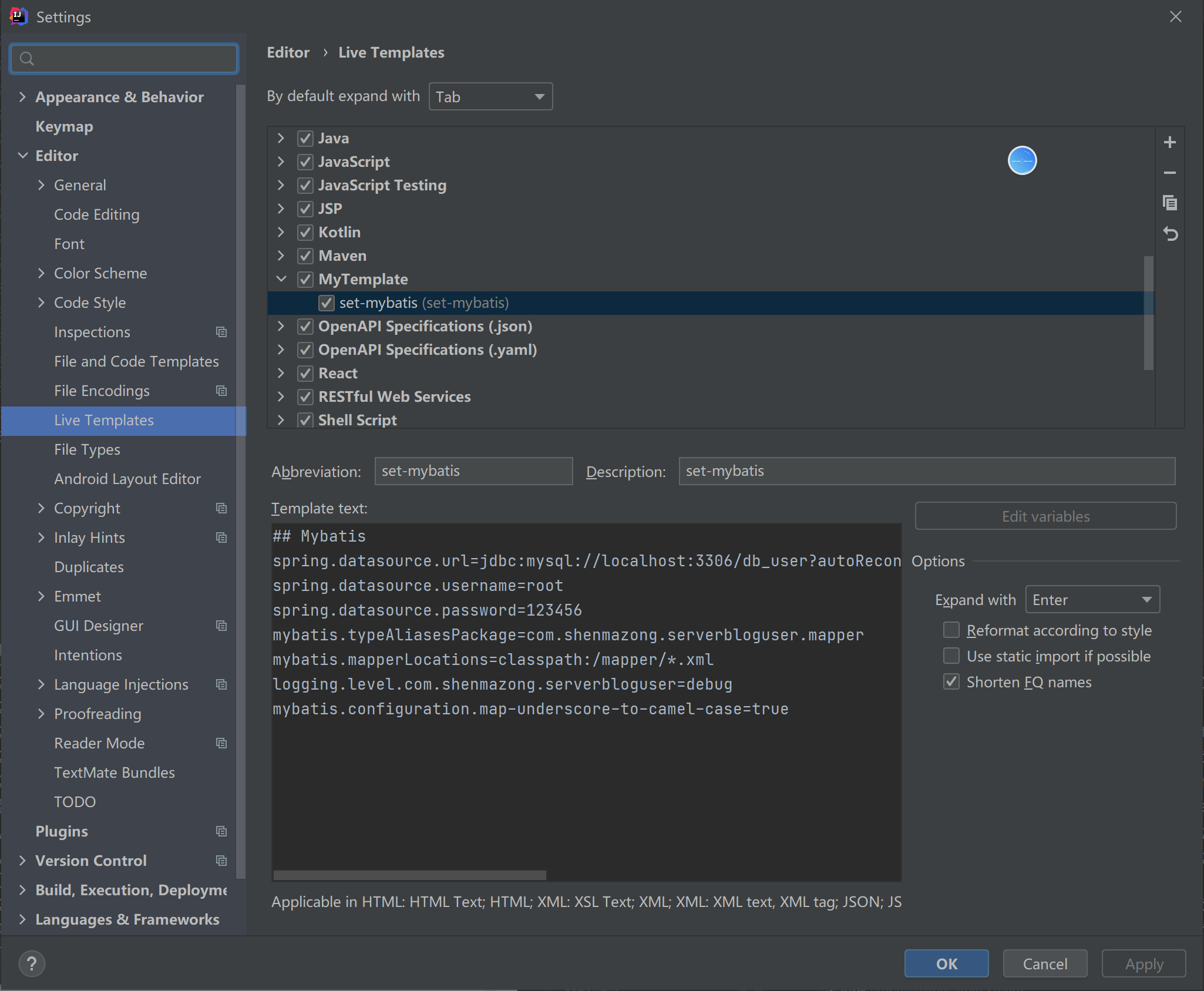Click the Edit variables button
The height and width of the screenshot is (991, 1204).
coord(1045,516)
